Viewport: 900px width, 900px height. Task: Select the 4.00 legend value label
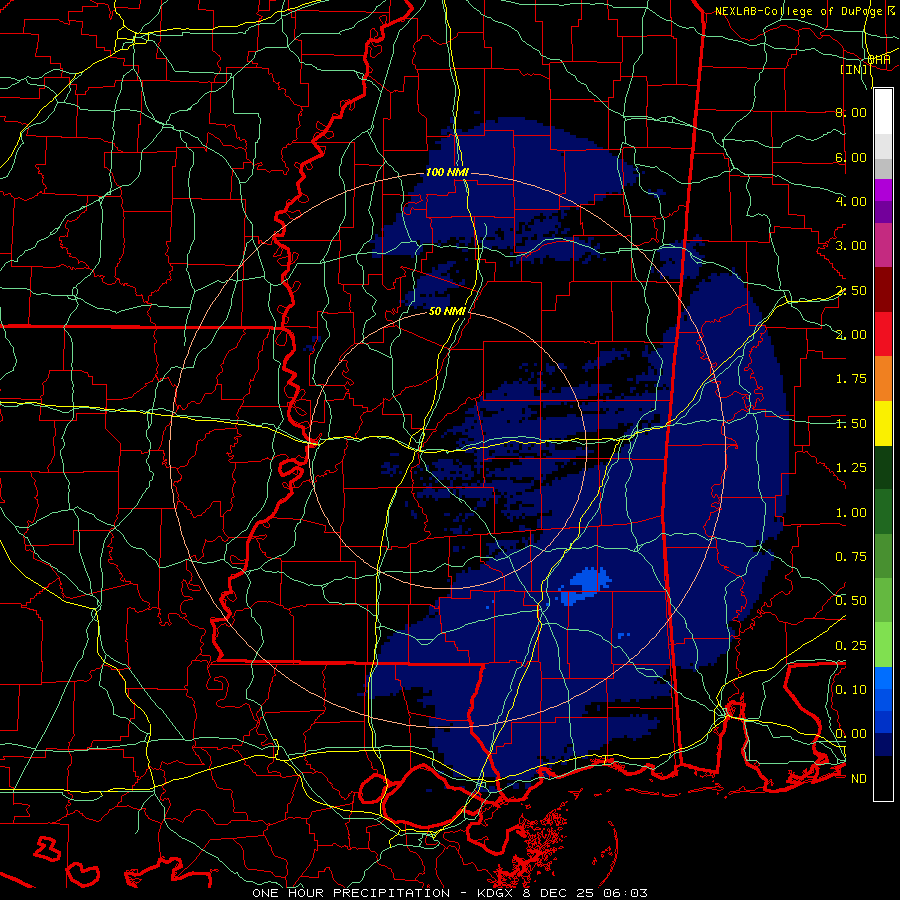tap(851, 201)
